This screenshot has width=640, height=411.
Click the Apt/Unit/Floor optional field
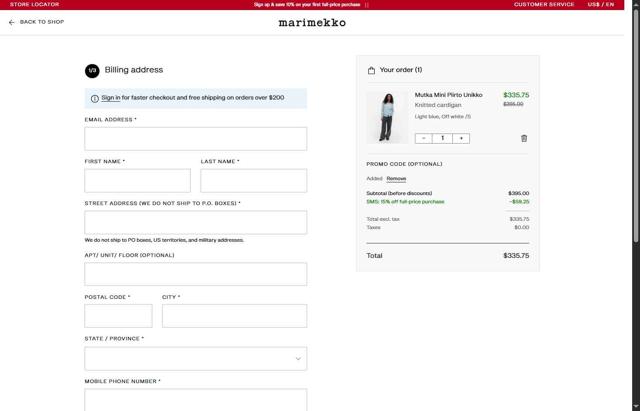[196, 274]
